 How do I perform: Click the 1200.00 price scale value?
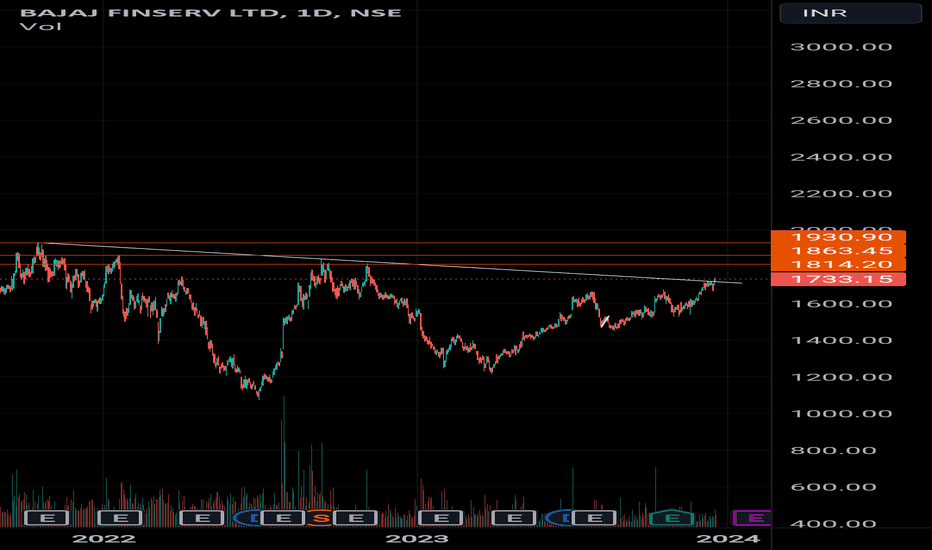click(x=841, y=378)
